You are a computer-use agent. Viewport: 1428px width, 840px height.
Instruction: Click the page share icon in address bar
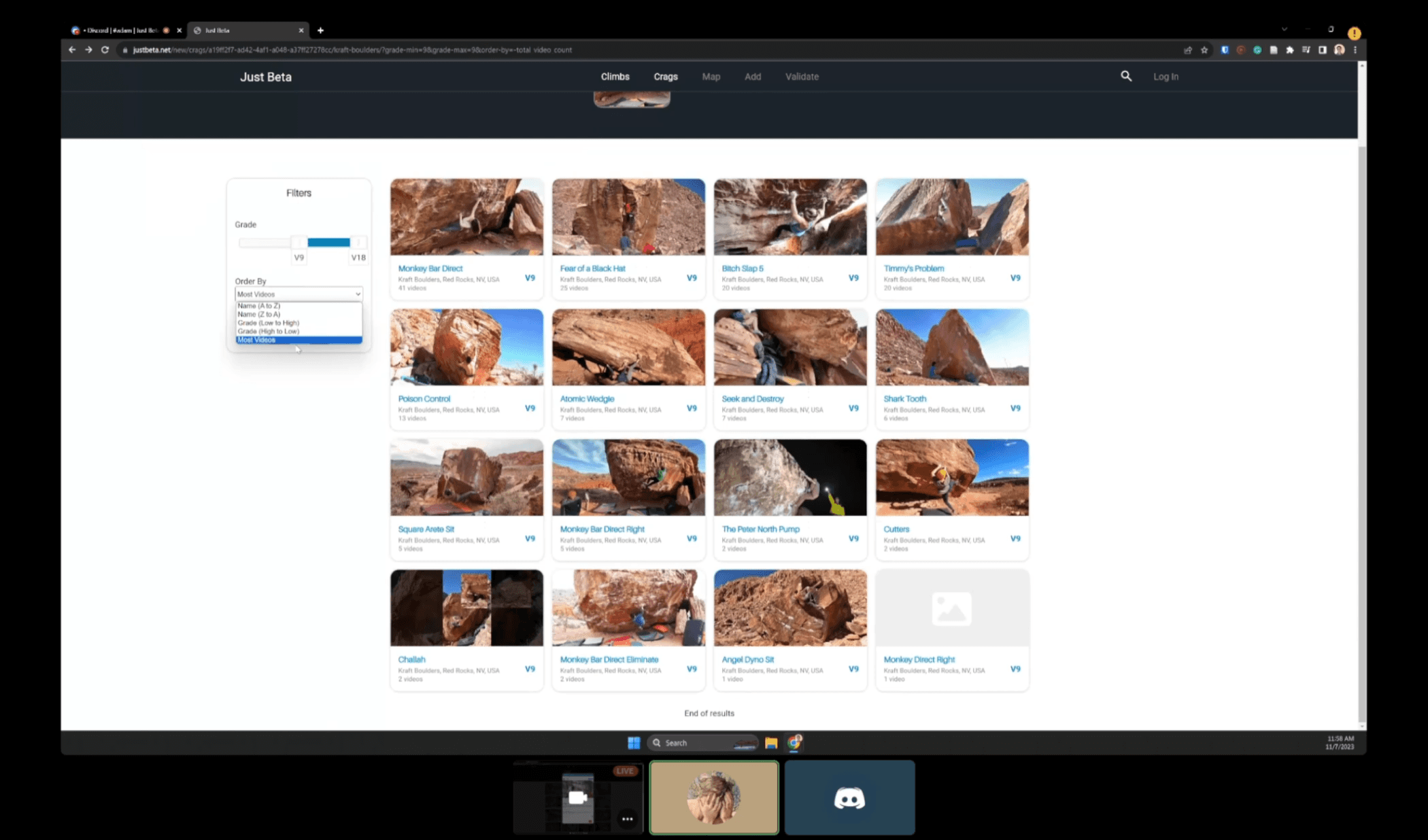1188,50
